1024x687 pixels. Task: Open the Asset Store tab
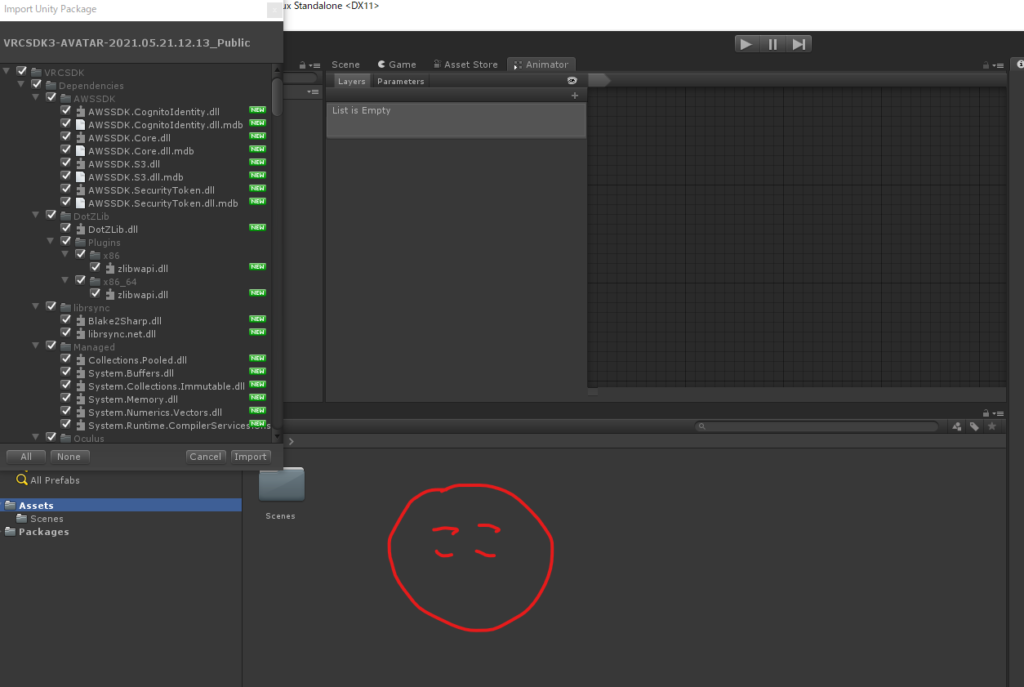pos(466,65)
